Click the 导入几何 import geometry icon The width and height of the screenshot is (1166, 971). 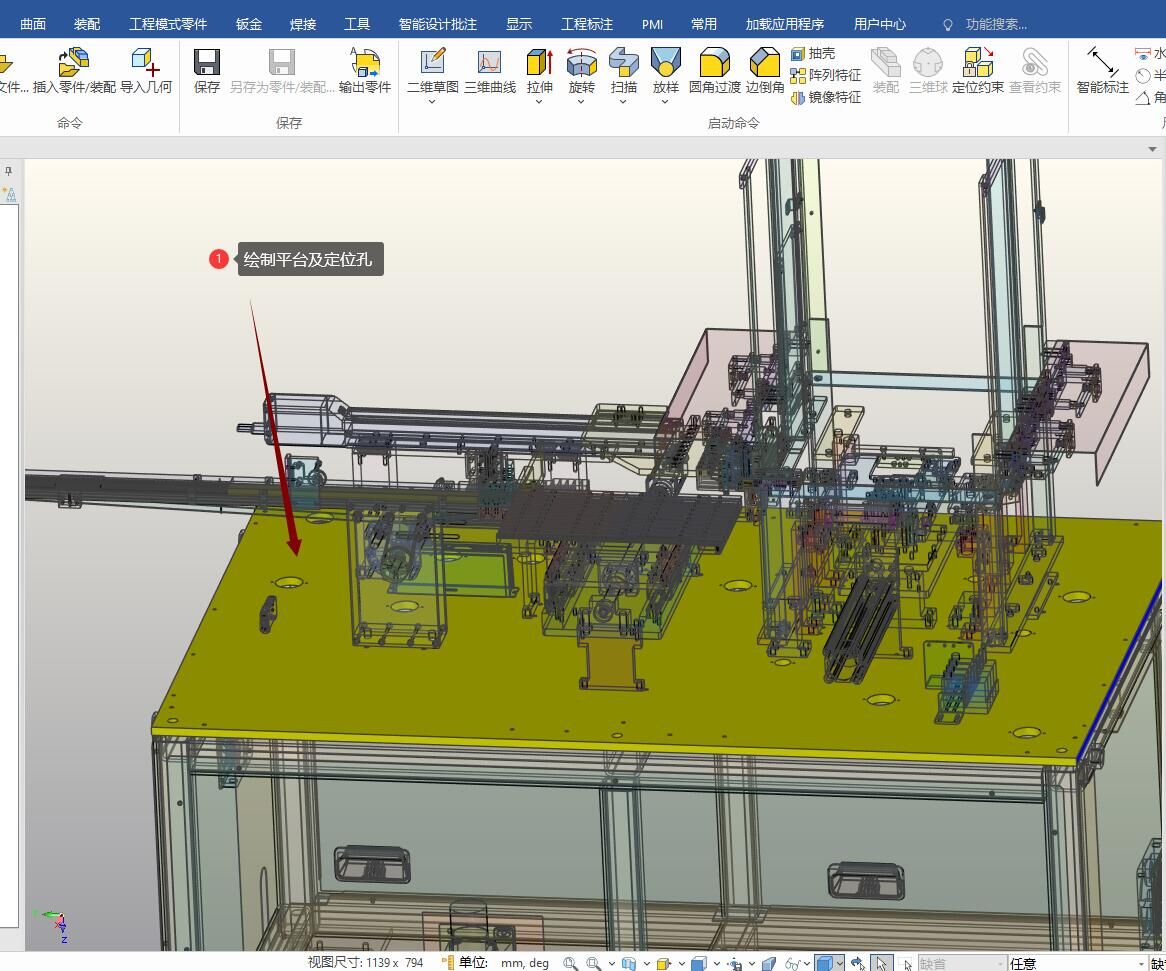(146, 64)
